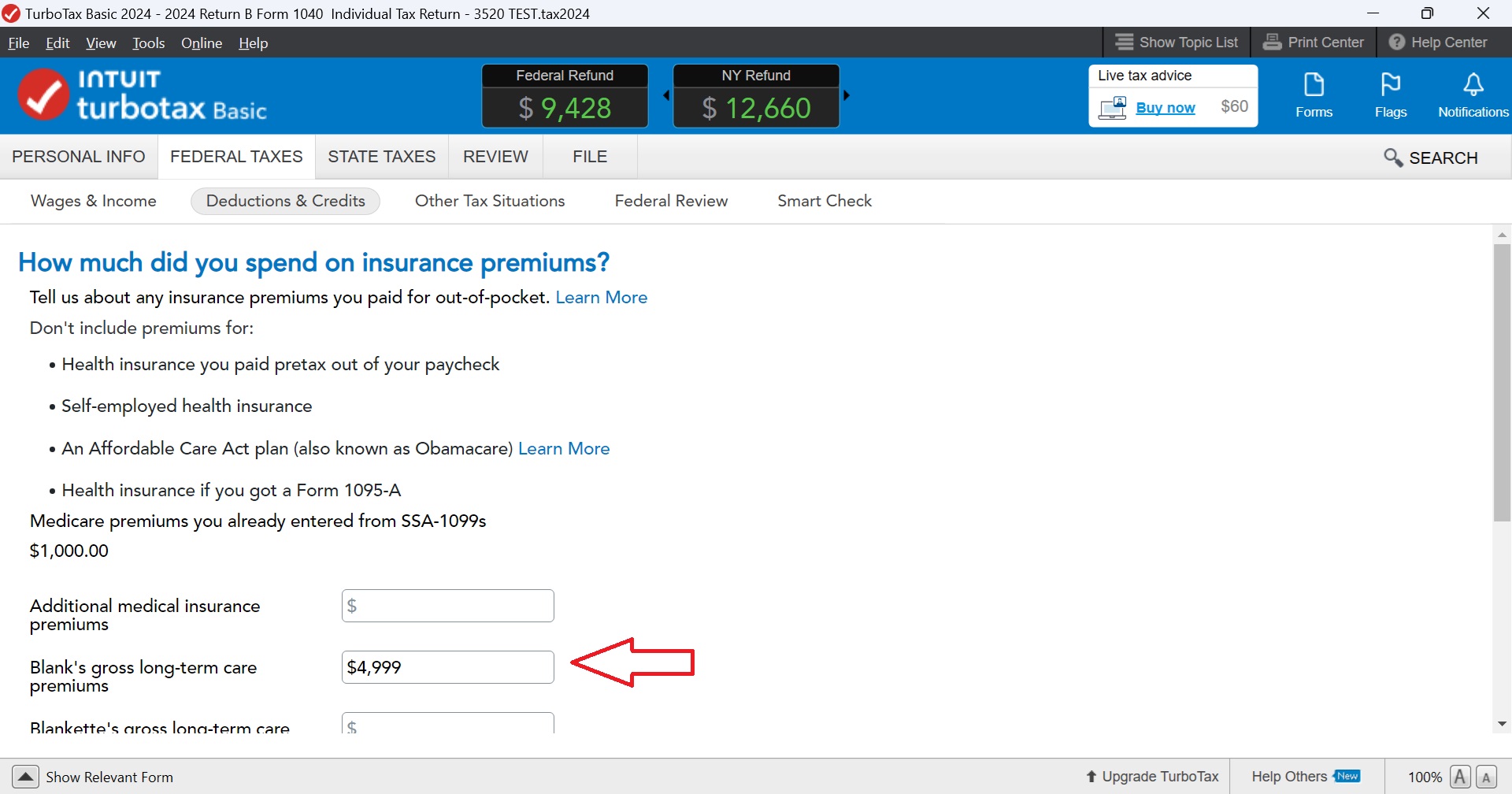Restore down the TurboTax window

[x=1427, y=13]
